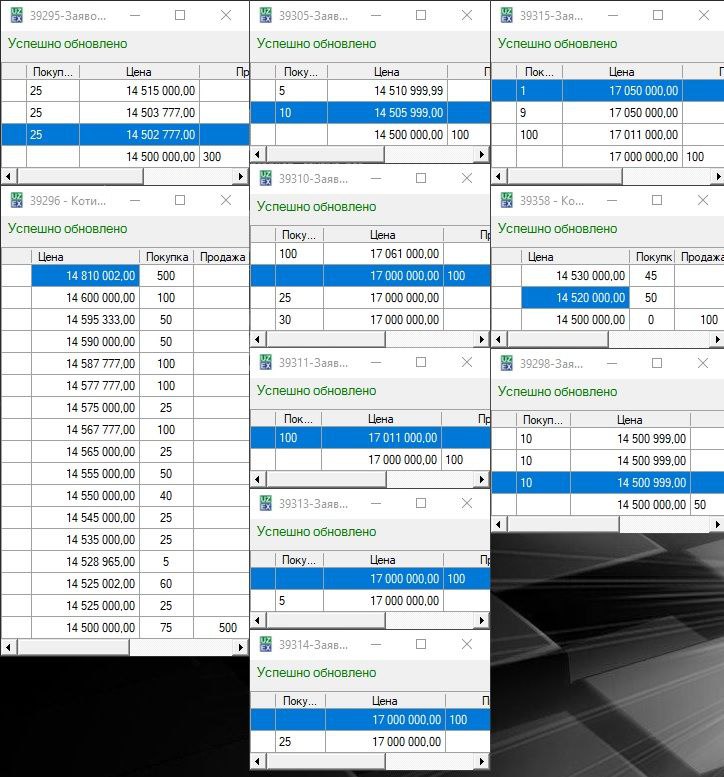
Task: Click right scroll arrow in window 39295
Action: point(240,177)
